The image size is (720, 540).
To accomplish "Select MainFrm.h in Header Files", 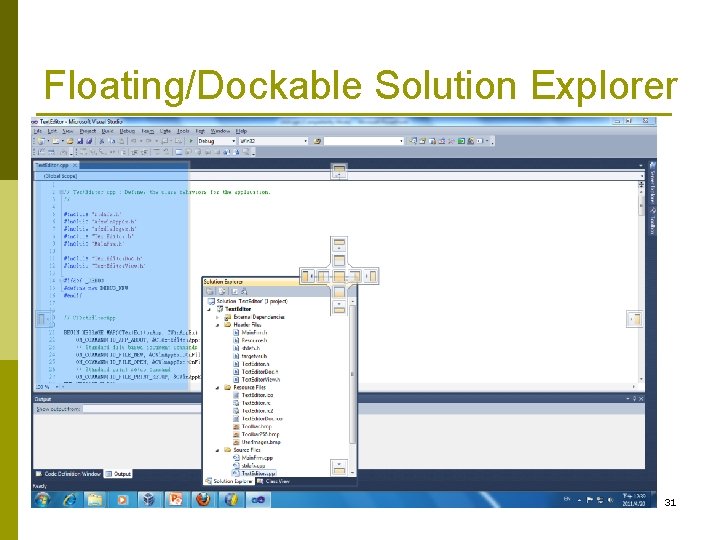I will pyautogui.click(x=251, y=332).
